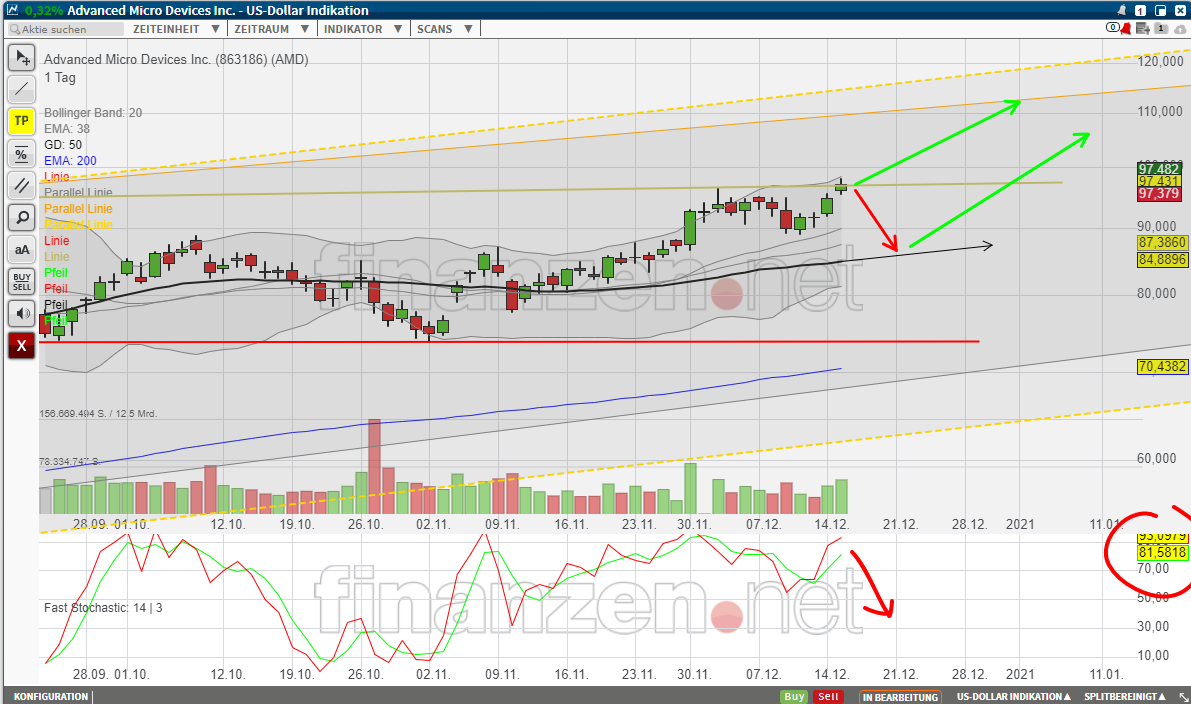Open the folder icon labeled 1
The height and width of the screenshot is (704, 1191).
point(1161,28)
